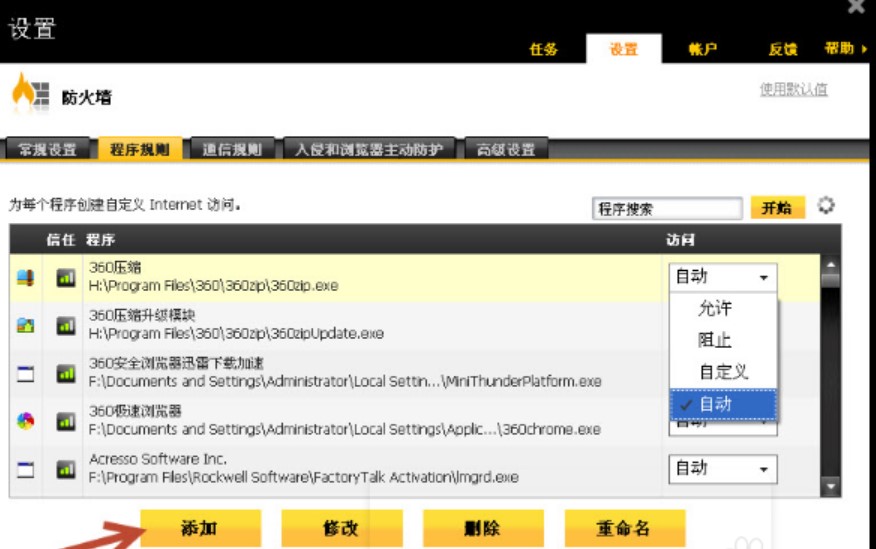Open the access dropdown for Acresso Software
Viewport: 876px width, 549px height.
point(722,469)
